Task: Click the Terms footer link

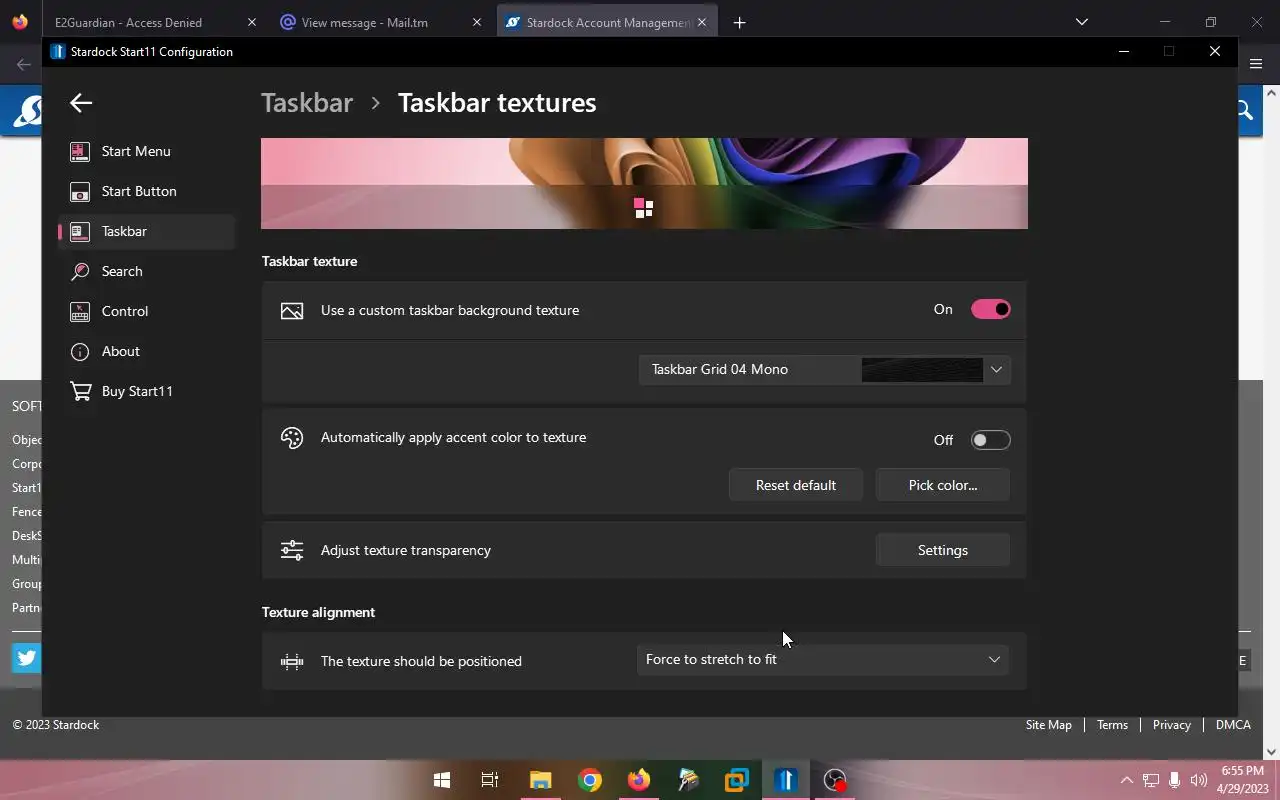Action: (x=1112, y=725)
